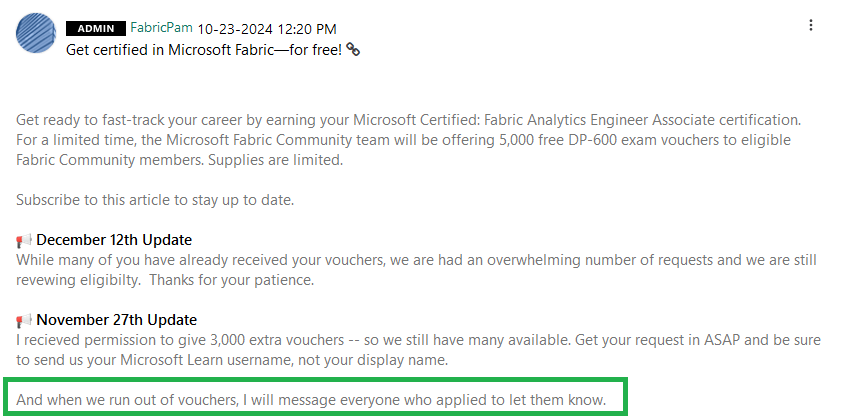The width and height of the screenshot is (847, 418).
Task: Select the 'December 12th Update' heading
Action: [114, 240]
